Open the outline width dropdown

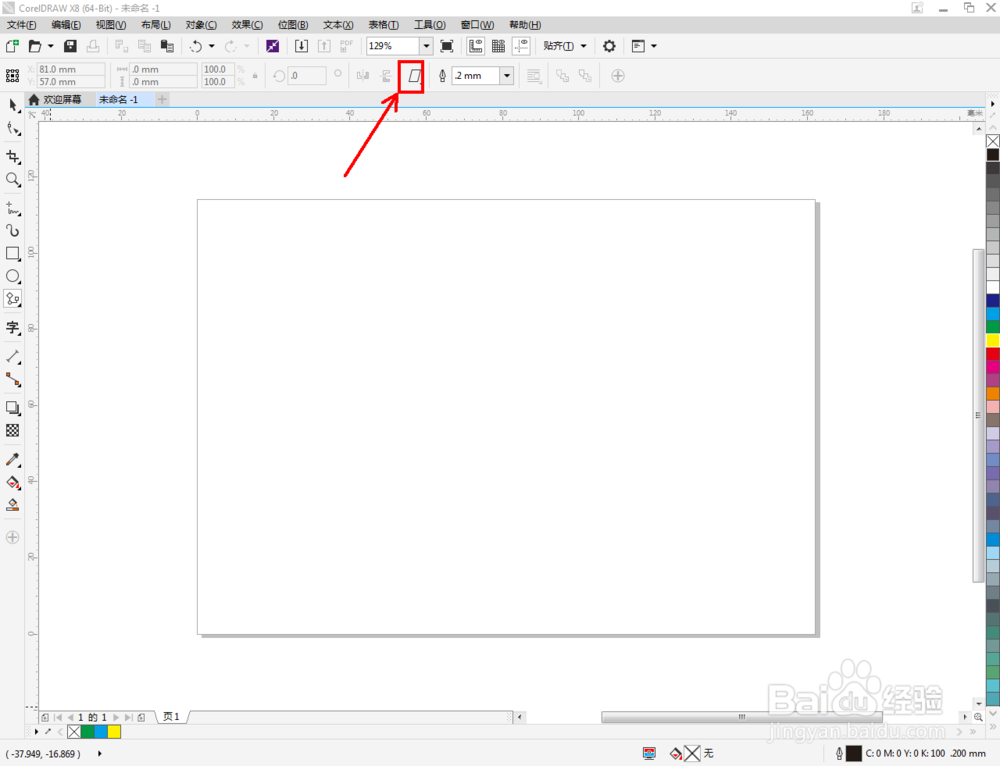[x=507, y=76]
